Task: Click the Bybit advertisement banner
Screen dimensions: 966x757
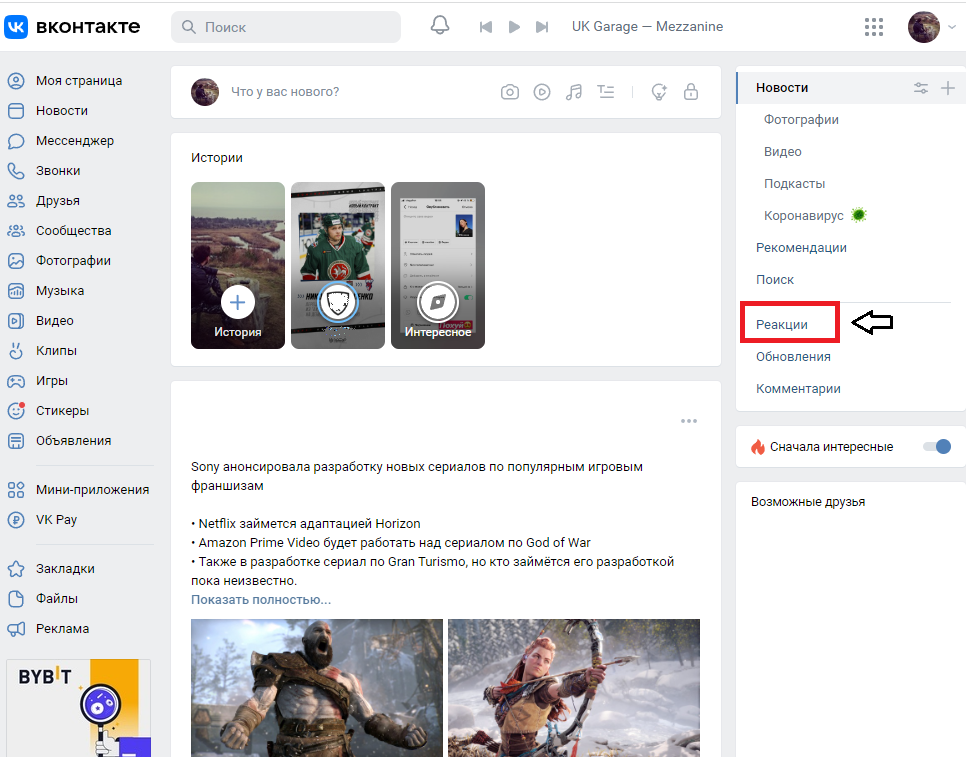Action: tap(78, 708)
